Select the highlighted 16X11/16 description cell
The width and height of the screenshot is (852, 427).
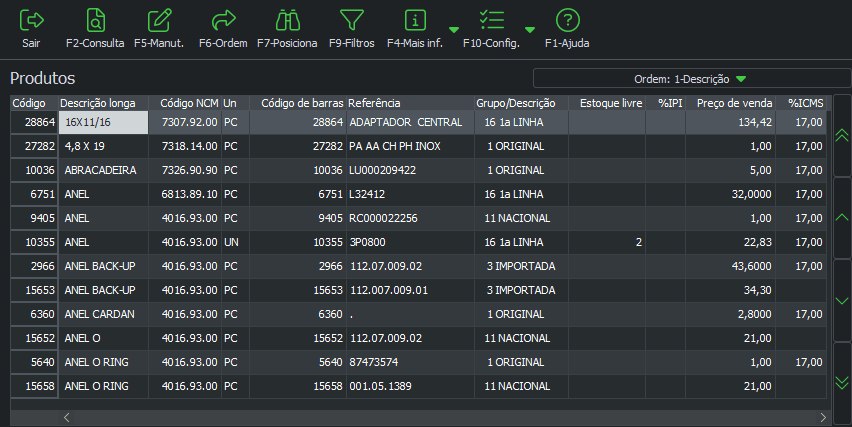coord(103,122)
